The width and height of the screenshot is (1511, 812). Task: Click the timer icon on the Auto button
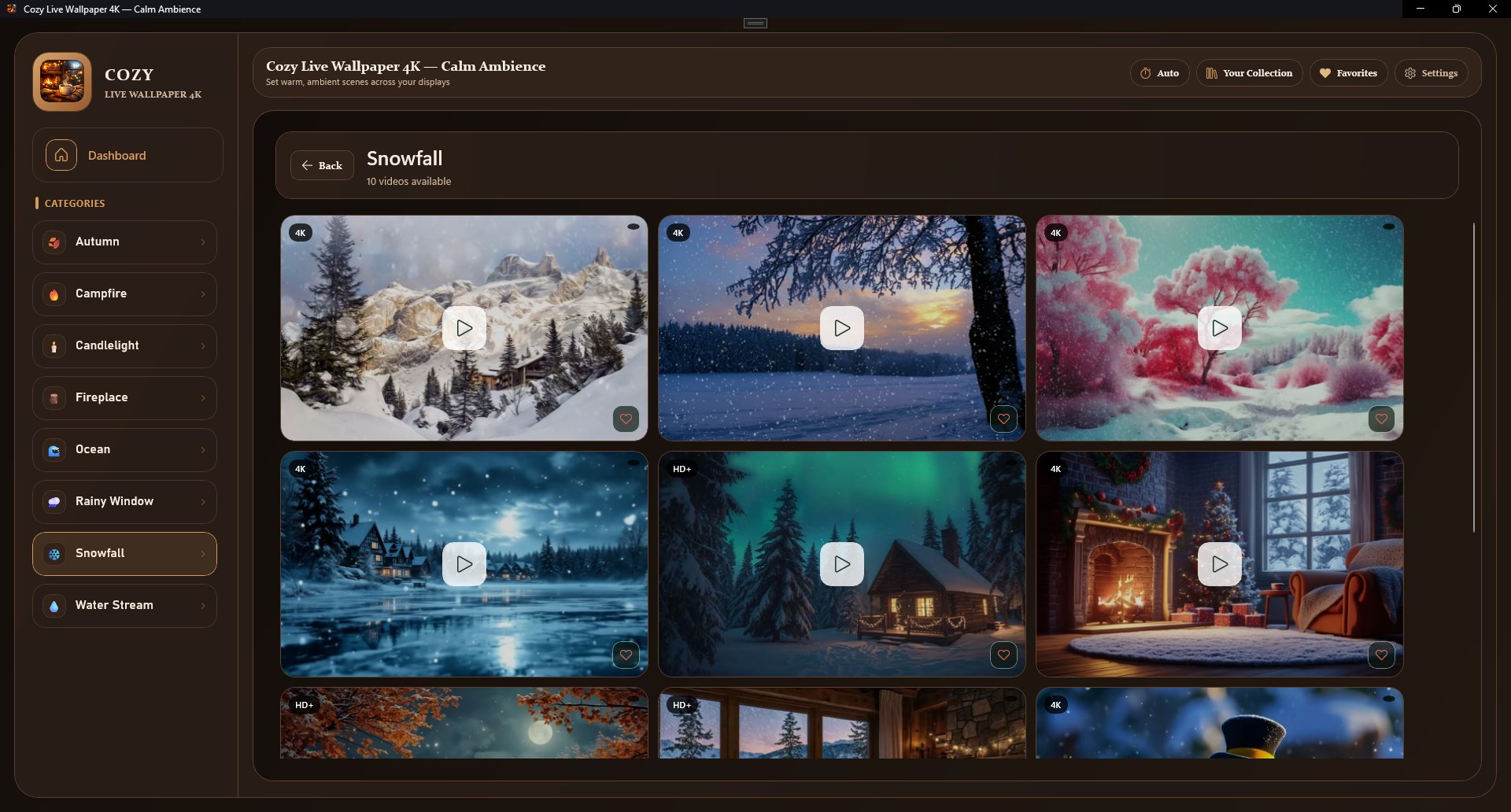1146,73
